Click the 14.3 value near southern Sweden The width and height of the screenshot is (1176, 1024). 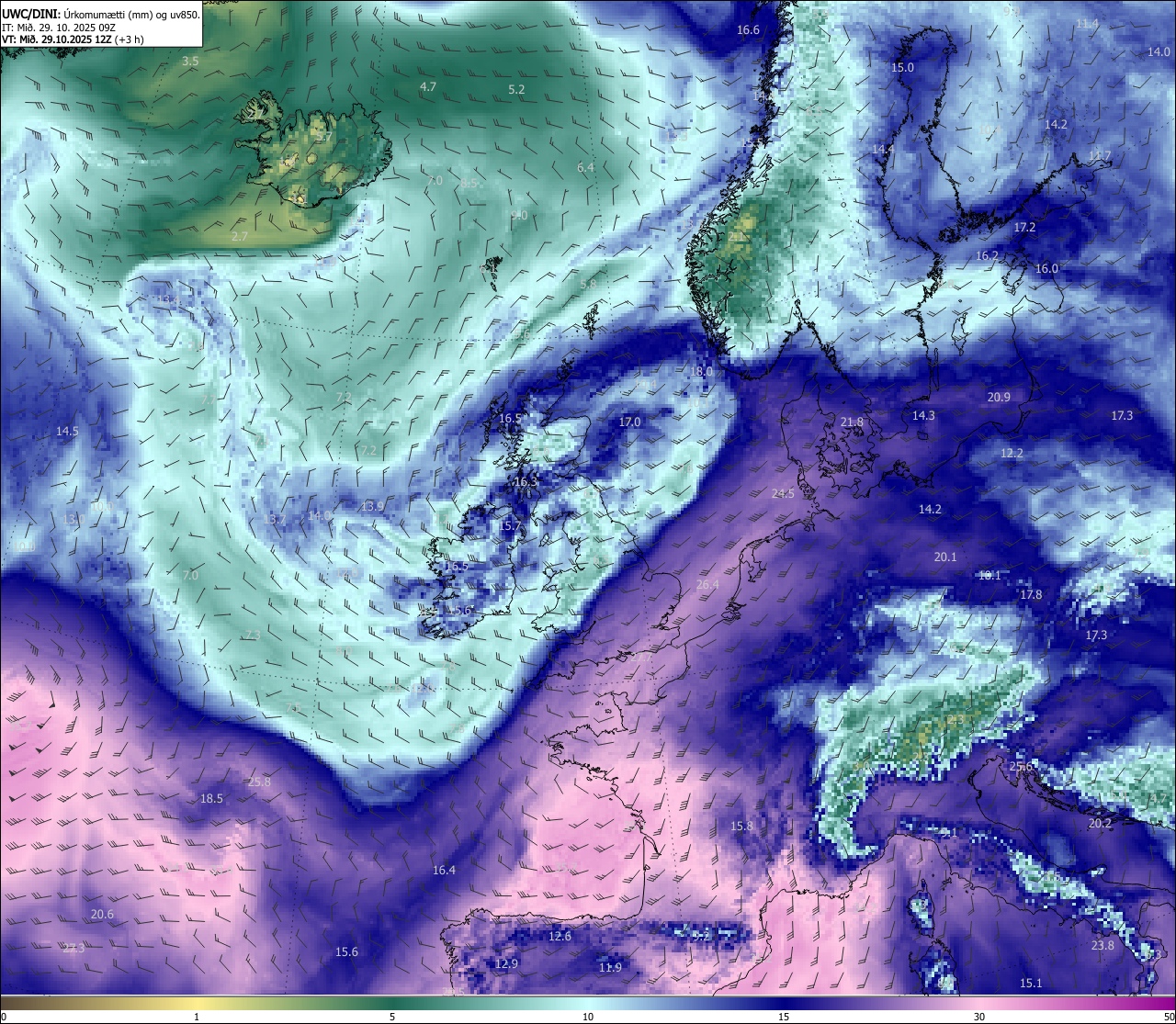[923, 415]
